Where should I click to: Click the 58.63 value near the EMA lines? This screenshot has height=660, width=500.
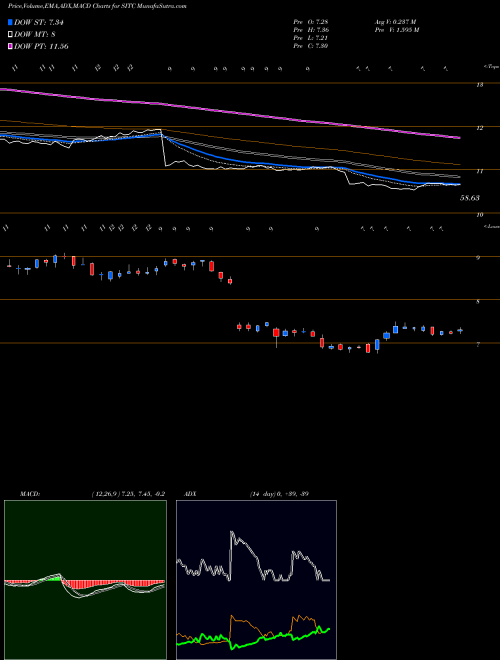click(x=470, y=198)
